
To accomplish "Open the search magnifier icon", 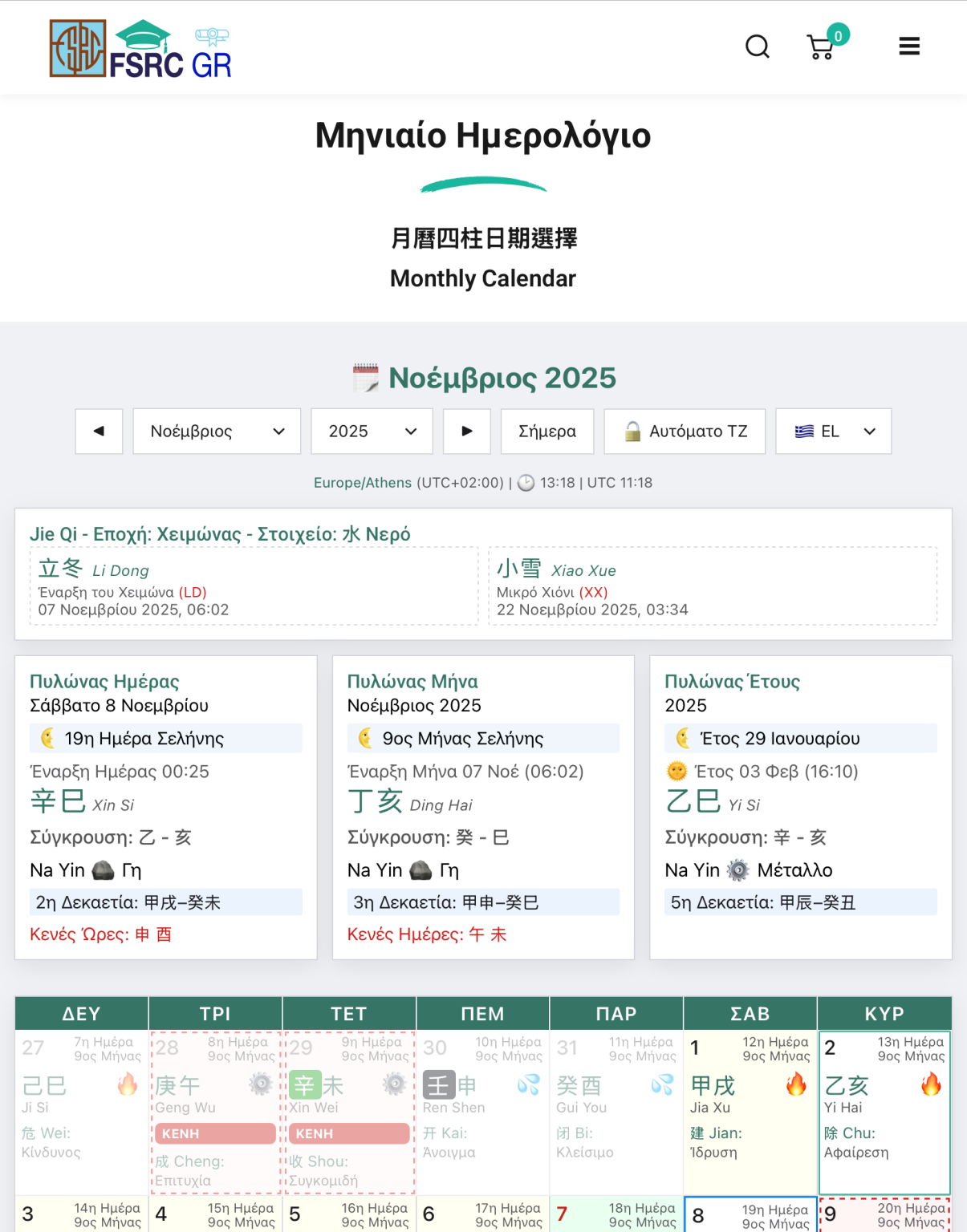I will point(757,47).
